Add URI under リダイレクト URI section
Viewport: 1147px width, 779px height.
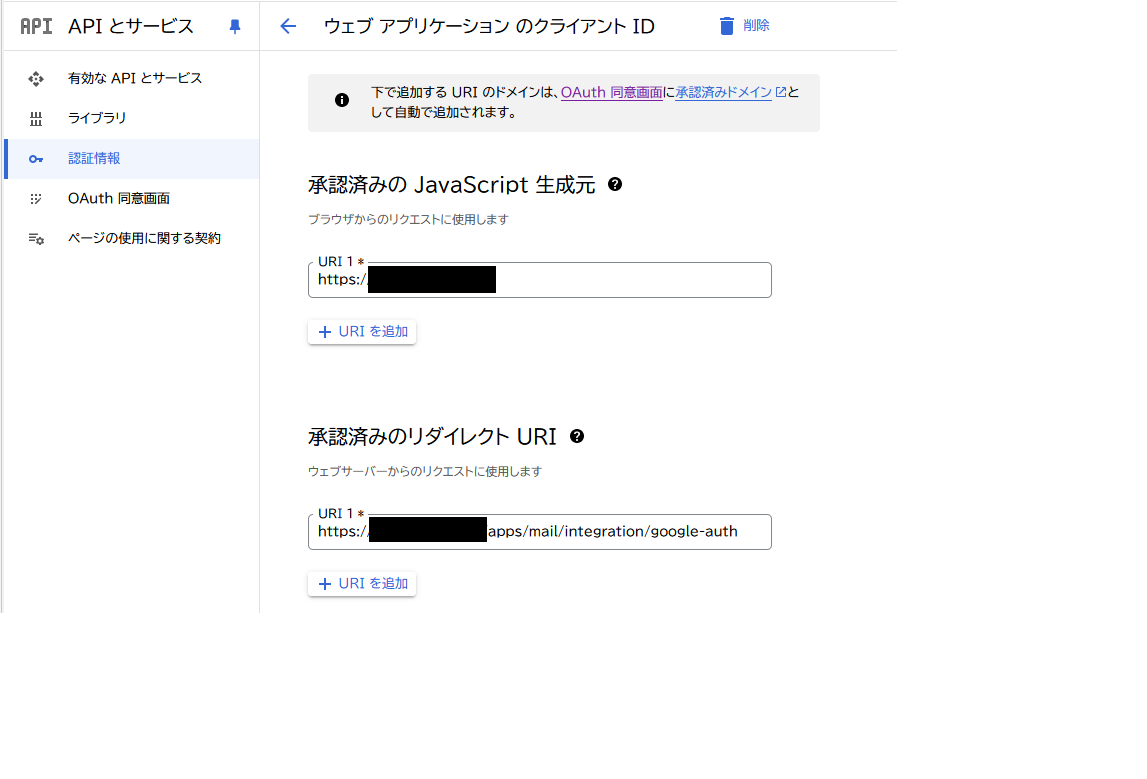pos(362,583)
